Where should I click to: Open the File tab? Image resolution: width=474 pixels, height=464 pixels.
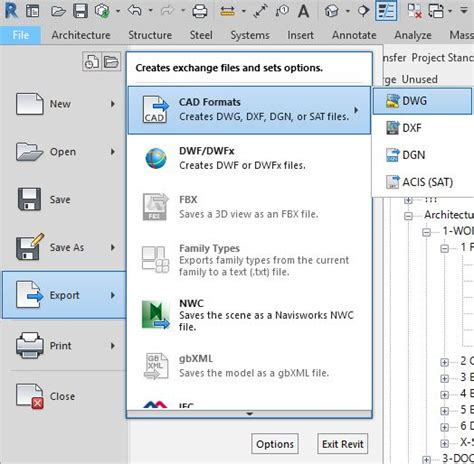(x=21, y=35)
